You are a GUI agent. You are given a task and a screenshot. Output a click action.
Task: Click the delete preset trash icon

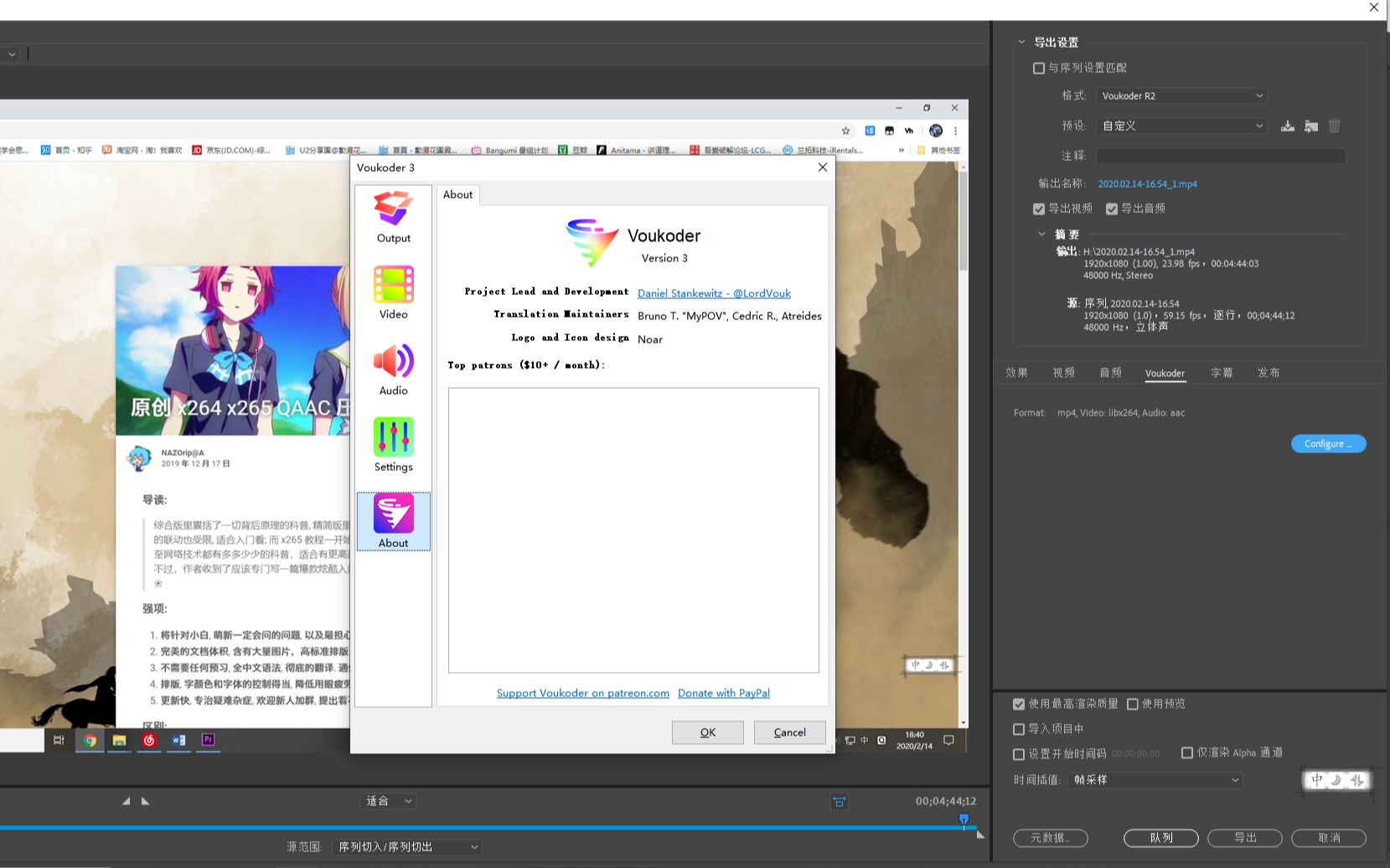tap(1335, 127)
